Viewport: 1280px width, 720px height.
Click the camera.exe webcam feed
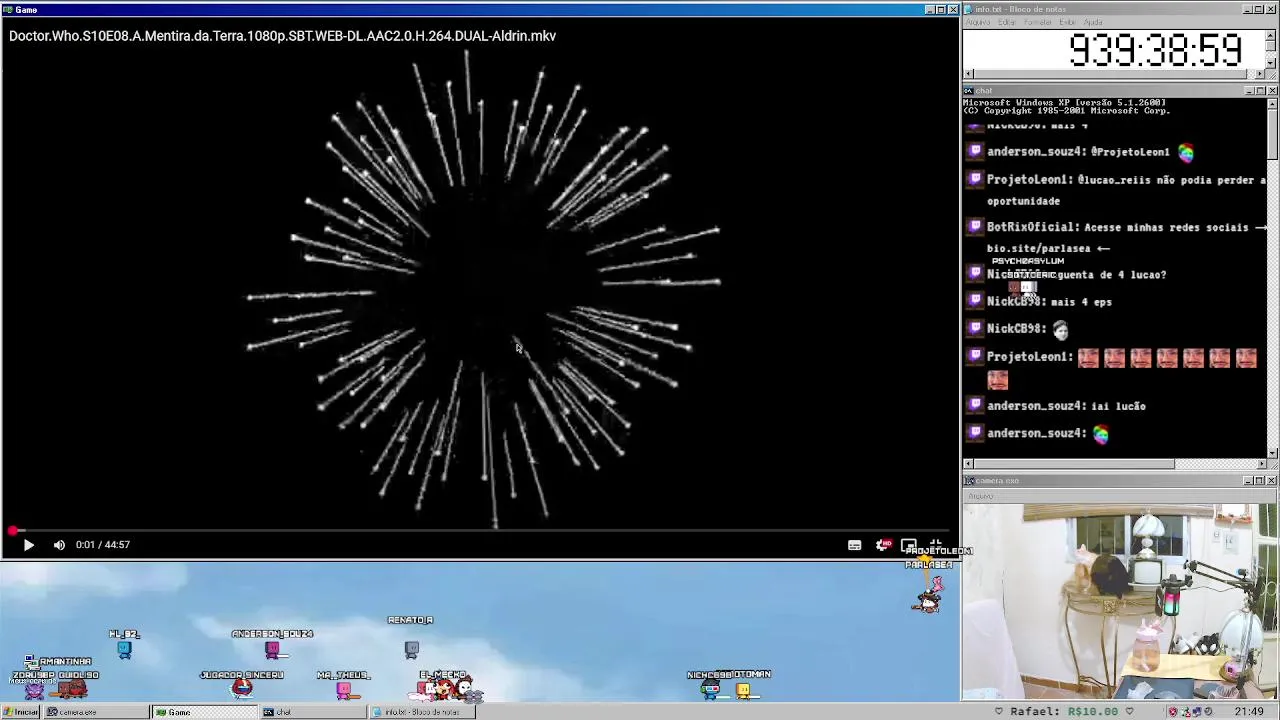(1120, 602)
